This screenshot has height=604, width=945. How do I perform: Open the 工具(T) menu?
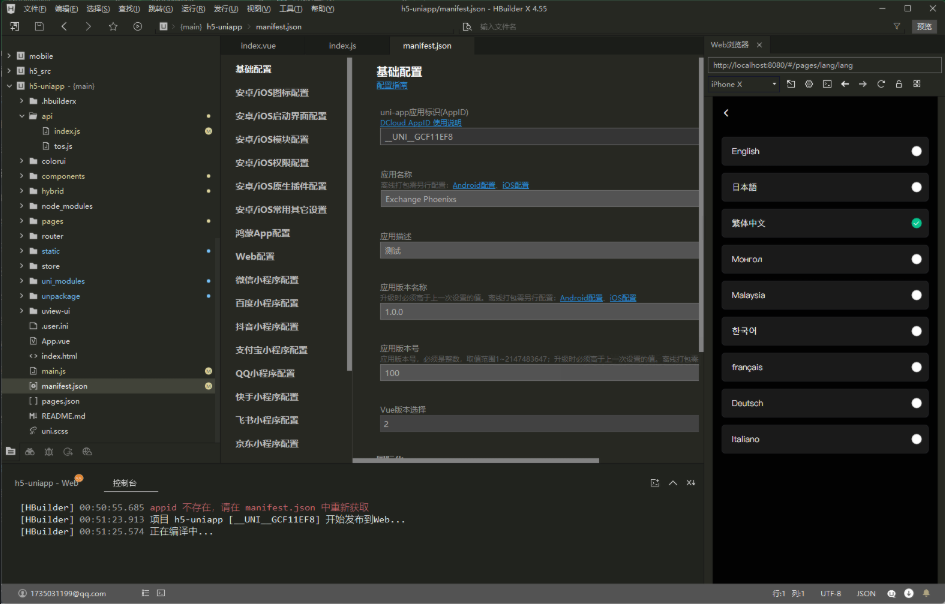[290, 8]
